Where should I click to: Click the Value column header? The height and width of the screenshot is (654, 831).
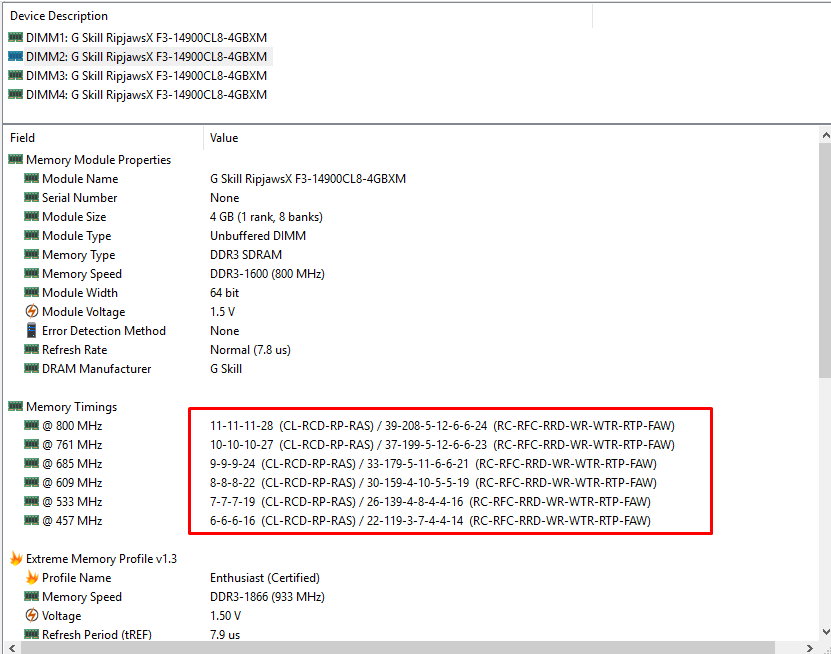point(224,138)
